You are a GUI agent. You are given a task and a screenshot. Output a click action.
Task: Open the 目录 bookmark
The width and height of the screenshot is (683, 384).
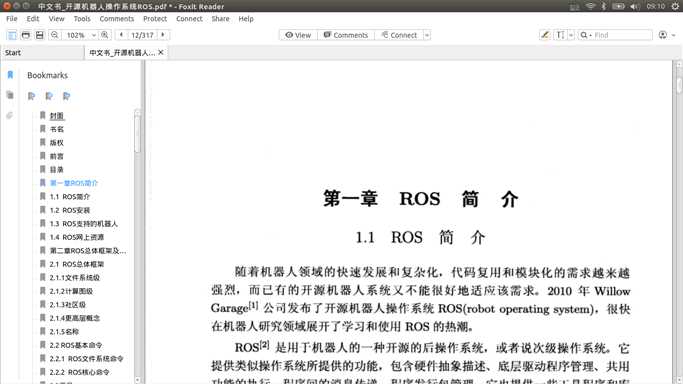pos(57,170)
